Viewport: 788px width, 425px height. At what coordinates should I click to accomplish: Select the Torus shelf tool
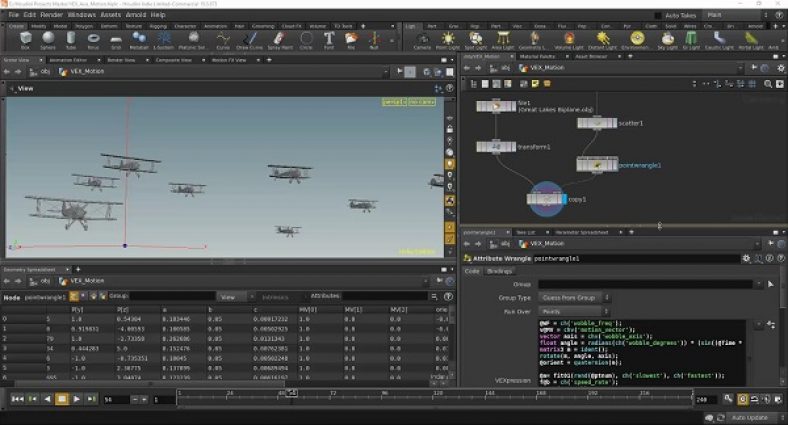click(x=94, y=40)
